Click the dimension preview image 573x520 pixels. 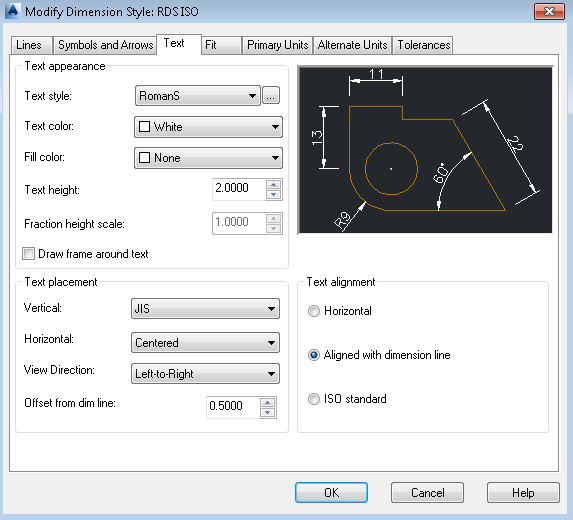(x=425, y=150)
